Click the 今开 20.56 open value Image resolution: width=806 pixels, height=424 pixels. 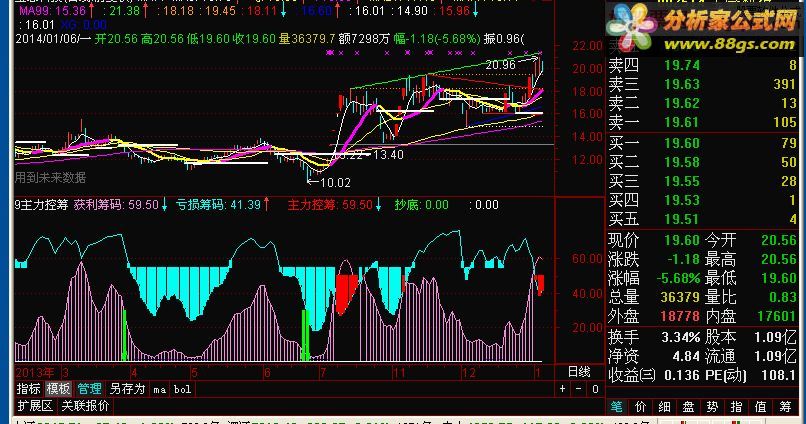tap(779, 241)
